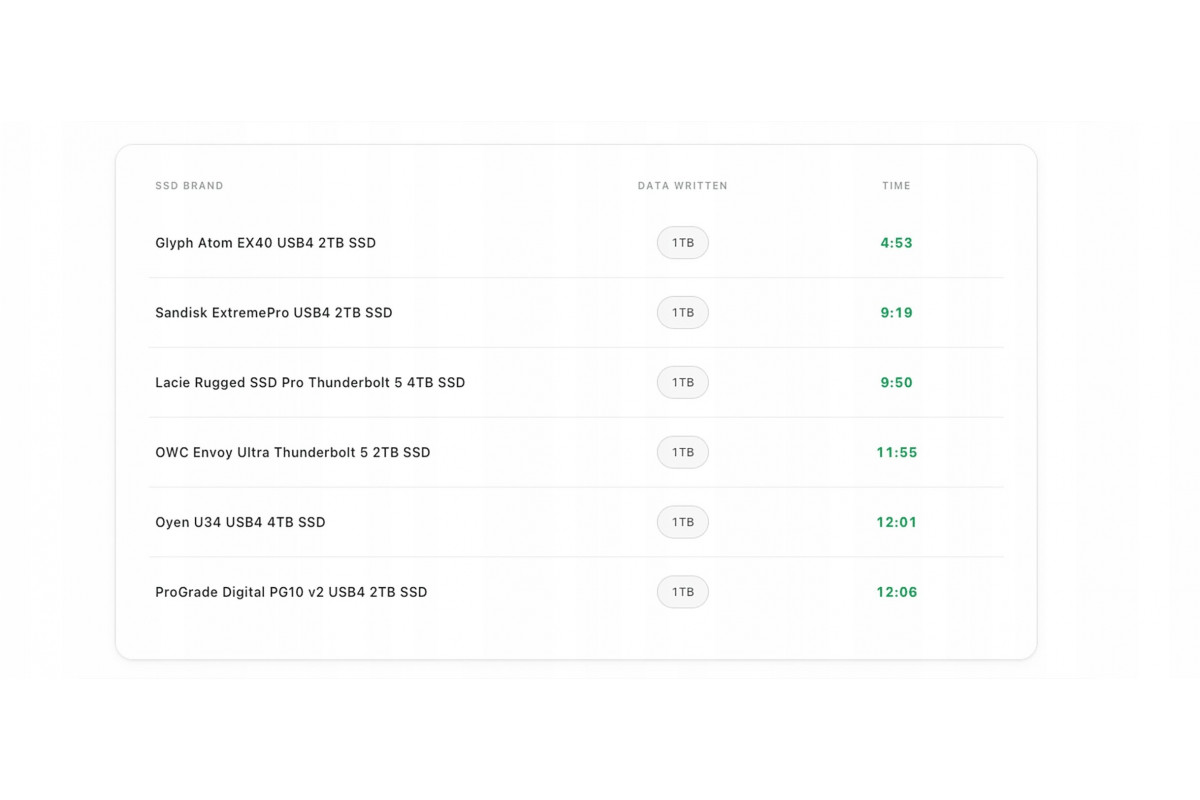1200x800 pixels.
Task: Click the 1TB badge in Oyen U34 row
Action: (682, 522)
